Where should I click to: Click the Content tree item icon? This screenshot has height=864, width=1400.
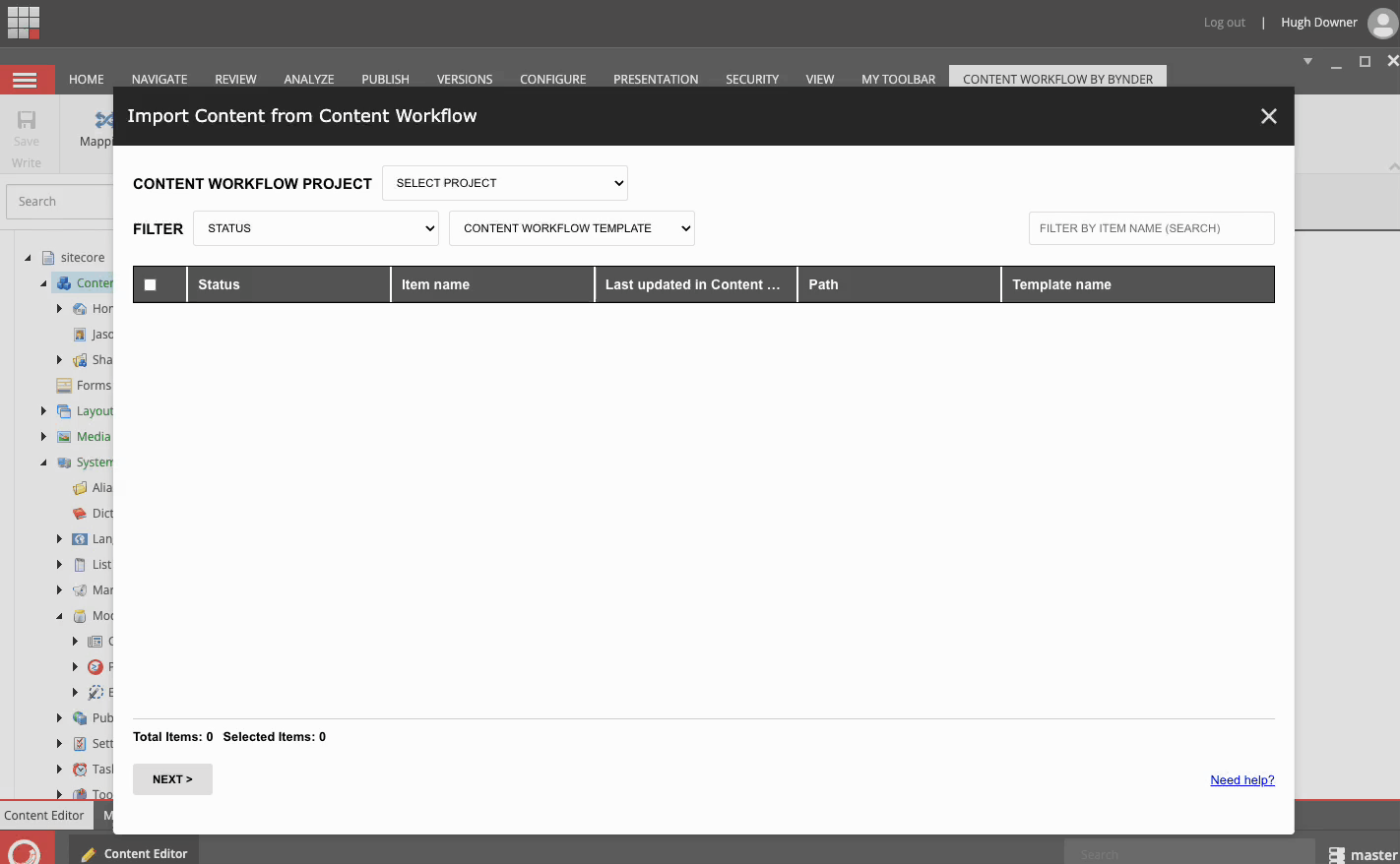pyautogui.click(x=64, y=283)
